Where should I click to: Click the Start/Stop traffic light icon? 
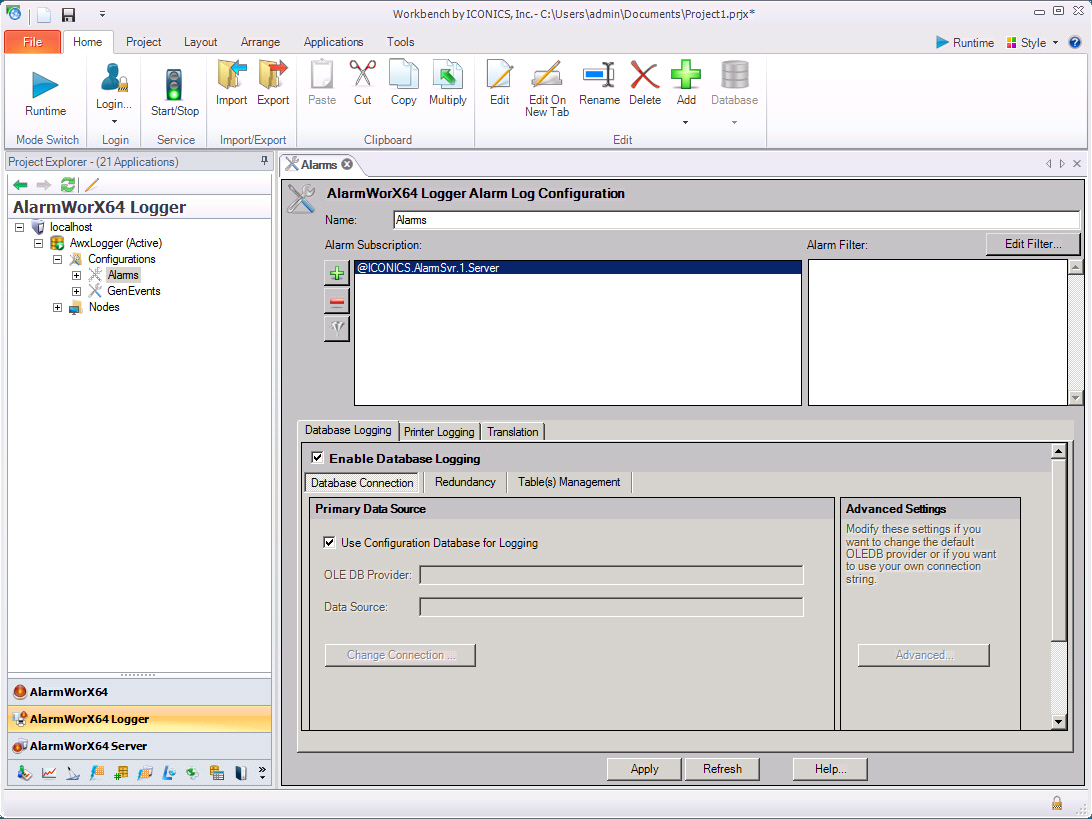pyautogui.click(x=175, y=84)
